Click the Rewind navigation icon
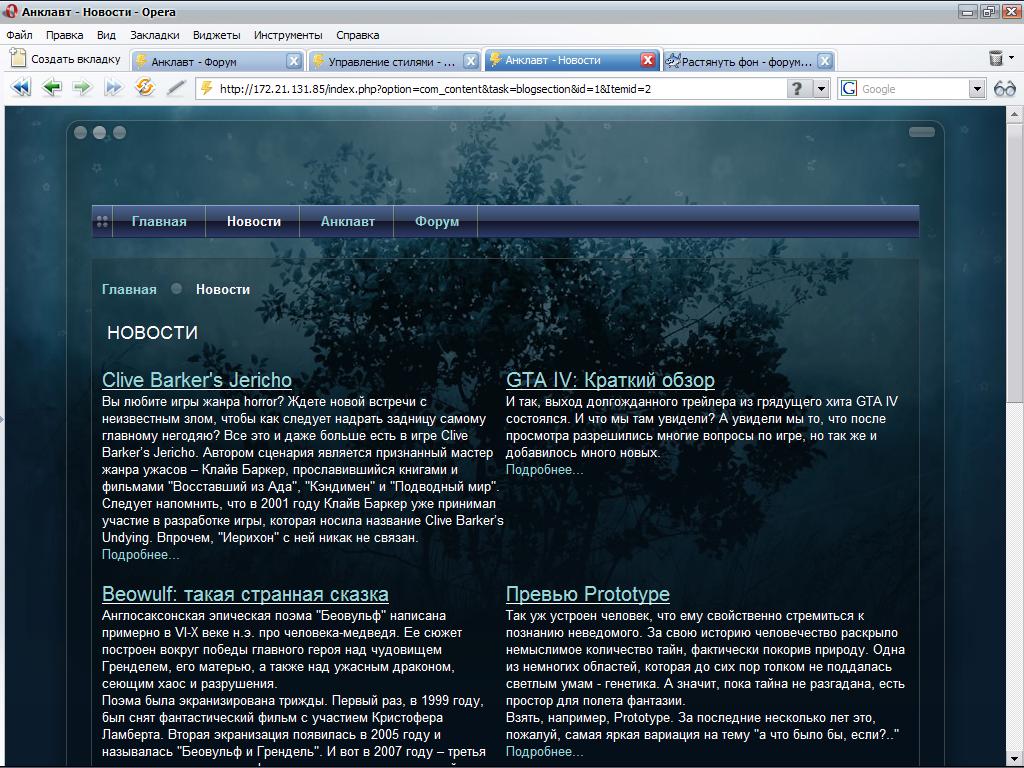 click(21, 88)
